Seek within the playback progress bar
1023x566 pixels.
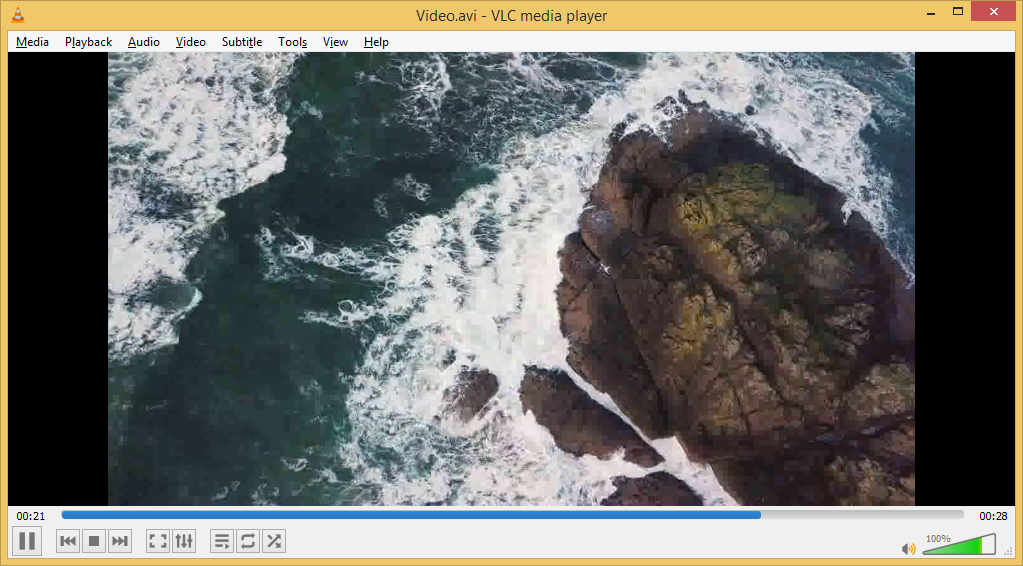512,515
